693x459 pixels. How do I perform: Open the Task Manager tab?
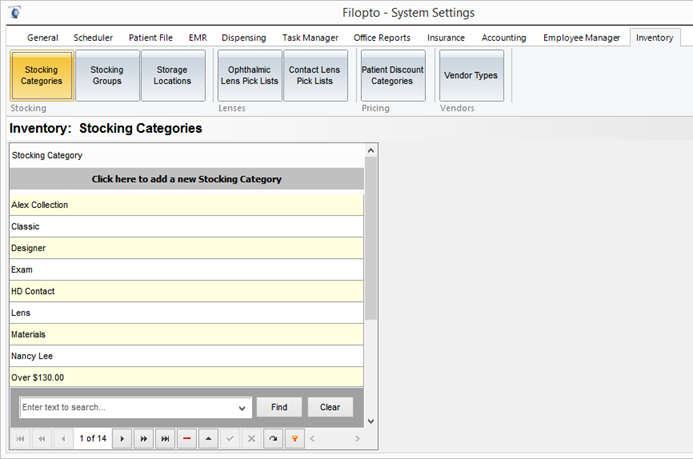[x=310, y=38]
